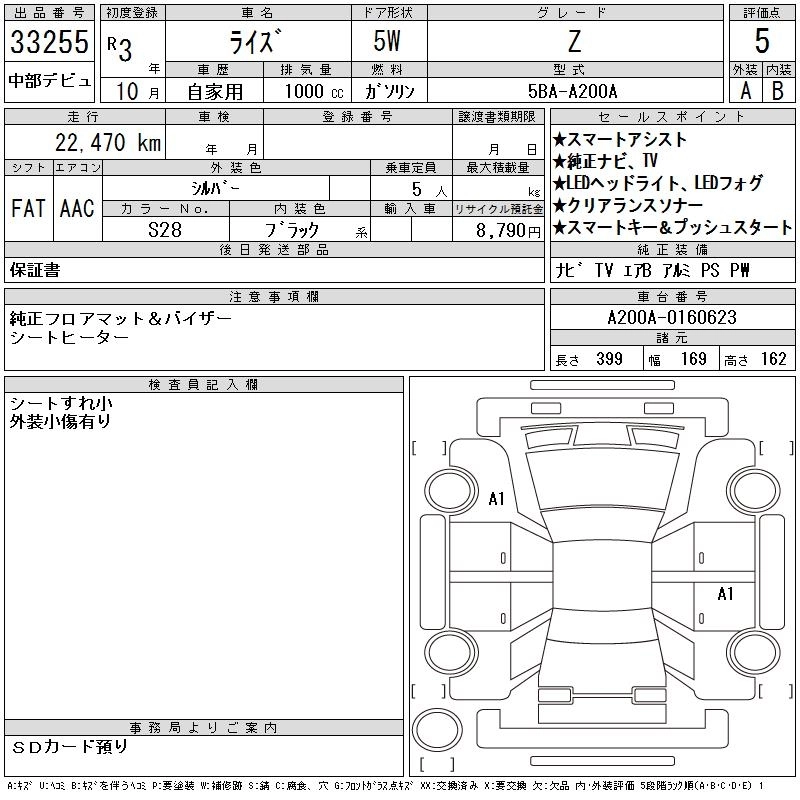The image size is (800, 800).
Task: Select the color number S28
Action: (166, 230)
